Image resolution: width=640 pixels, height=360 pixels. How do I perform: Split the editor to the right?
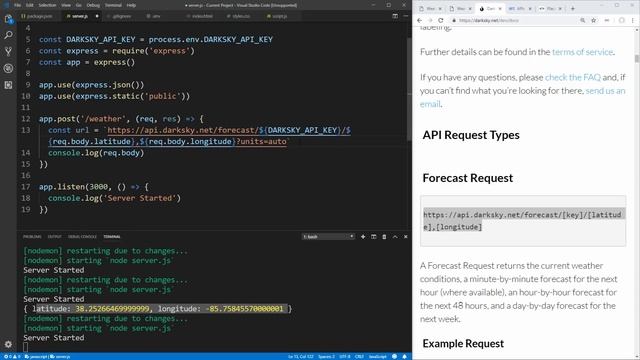[395, 16]
